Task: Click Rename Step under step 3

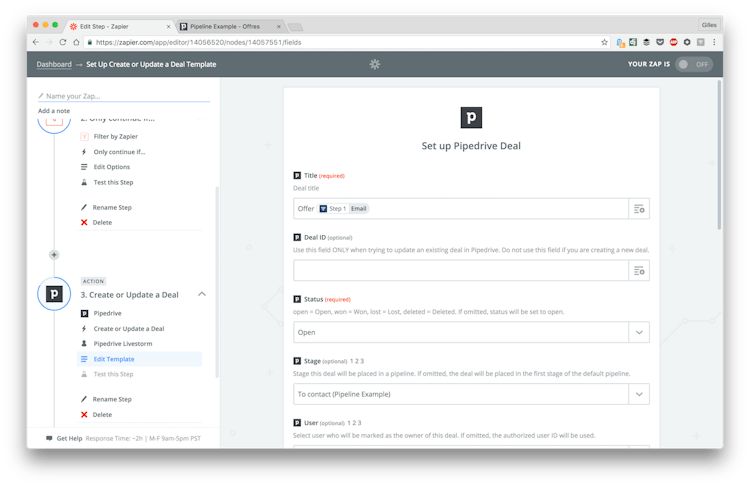Action: pyautogui.click(x=112, y=399)
